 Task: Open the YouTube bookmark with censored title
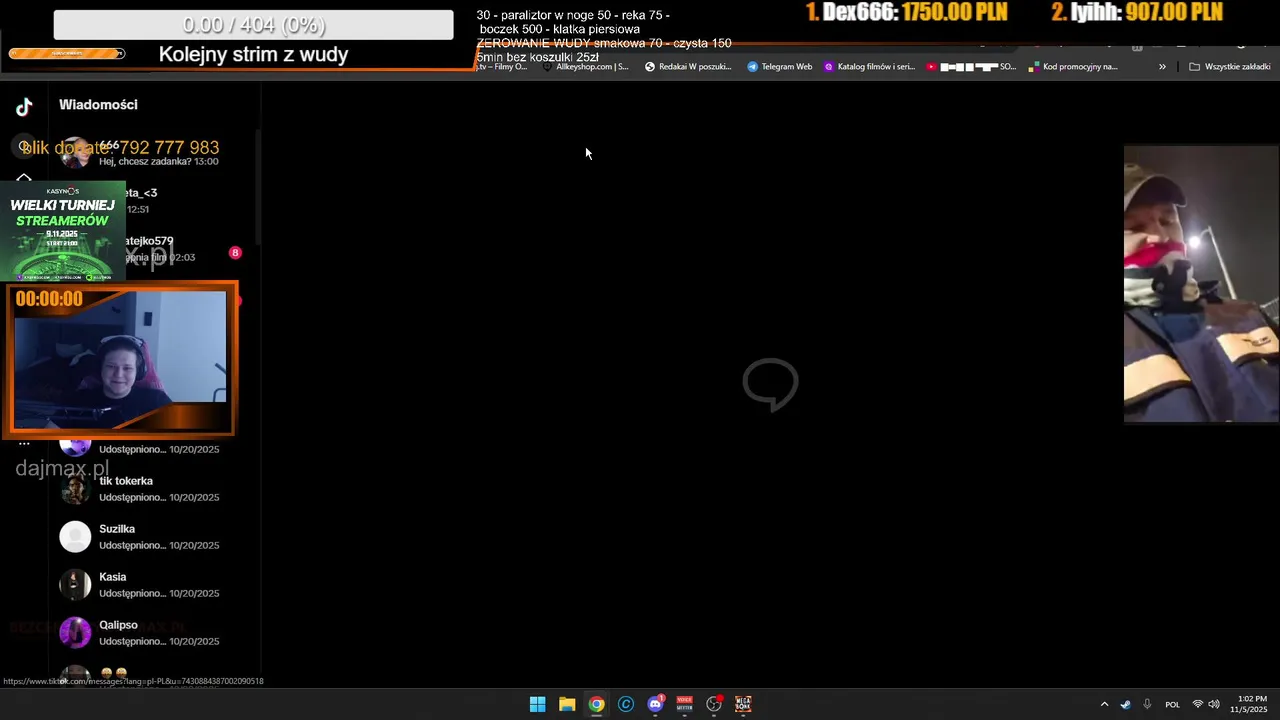tap(971, 67)
